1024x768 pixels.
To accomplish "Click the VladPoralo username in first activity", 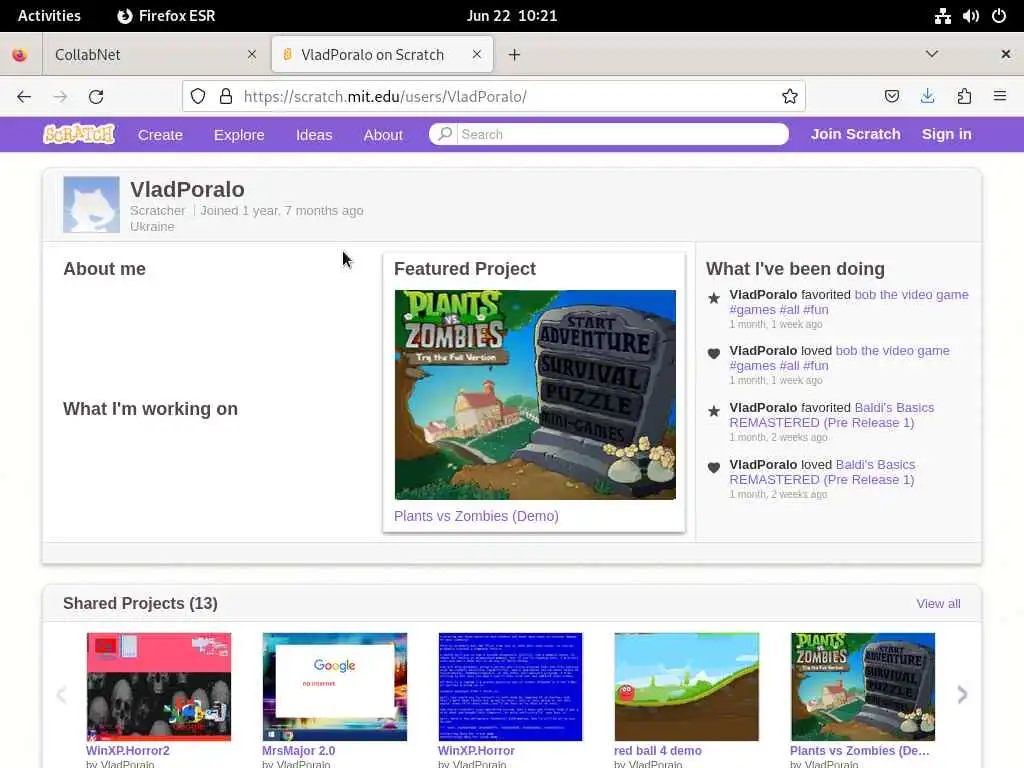I will coord(763,295).
